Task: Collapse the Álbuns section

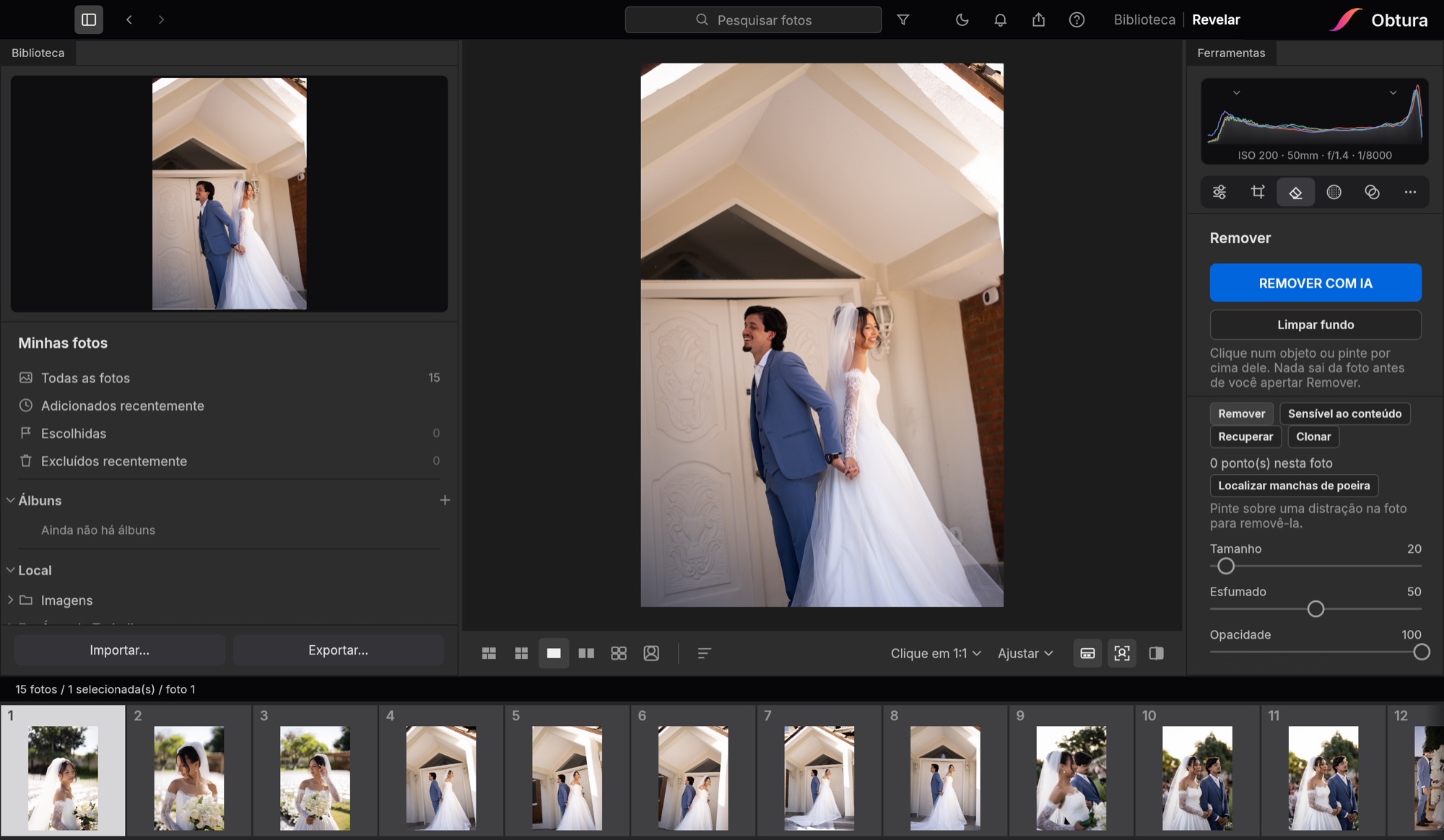Action: (x=11, y=500)
